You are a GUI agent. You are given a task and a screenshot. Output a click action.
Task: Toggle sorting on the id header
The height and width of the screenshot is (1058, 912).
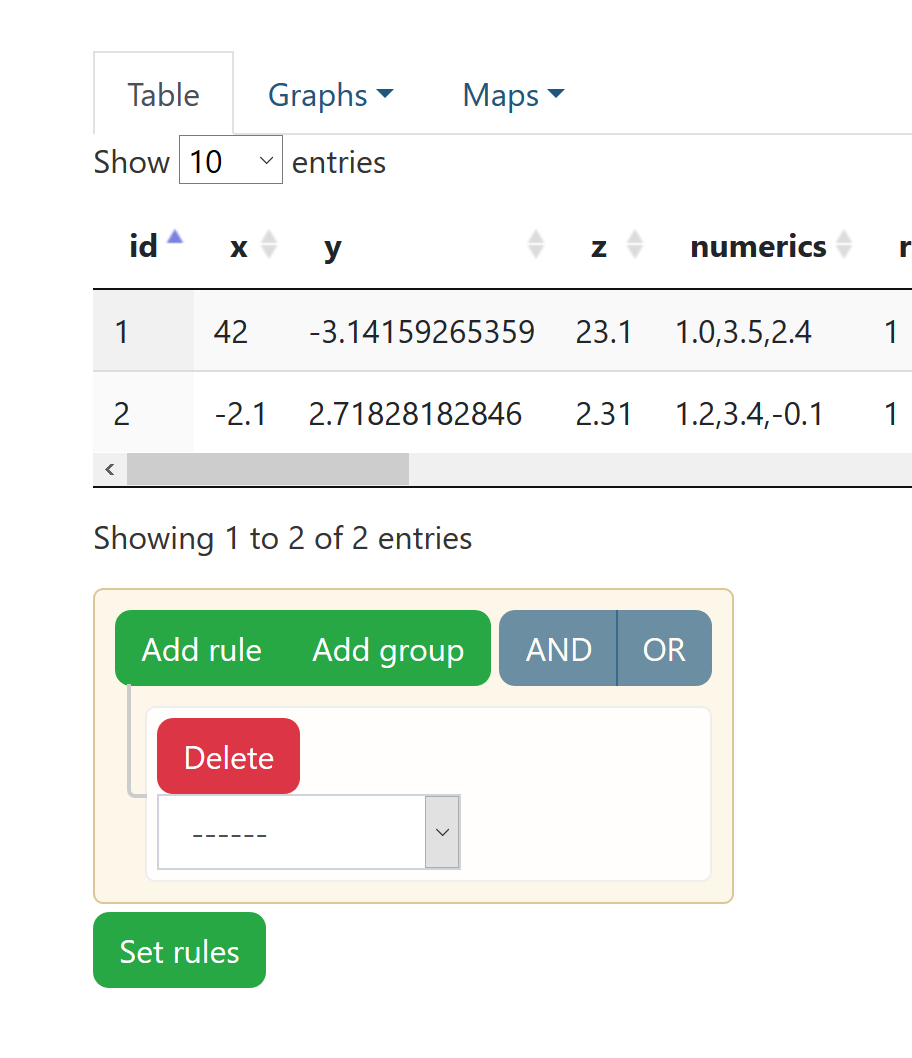[x=144, y=245]
